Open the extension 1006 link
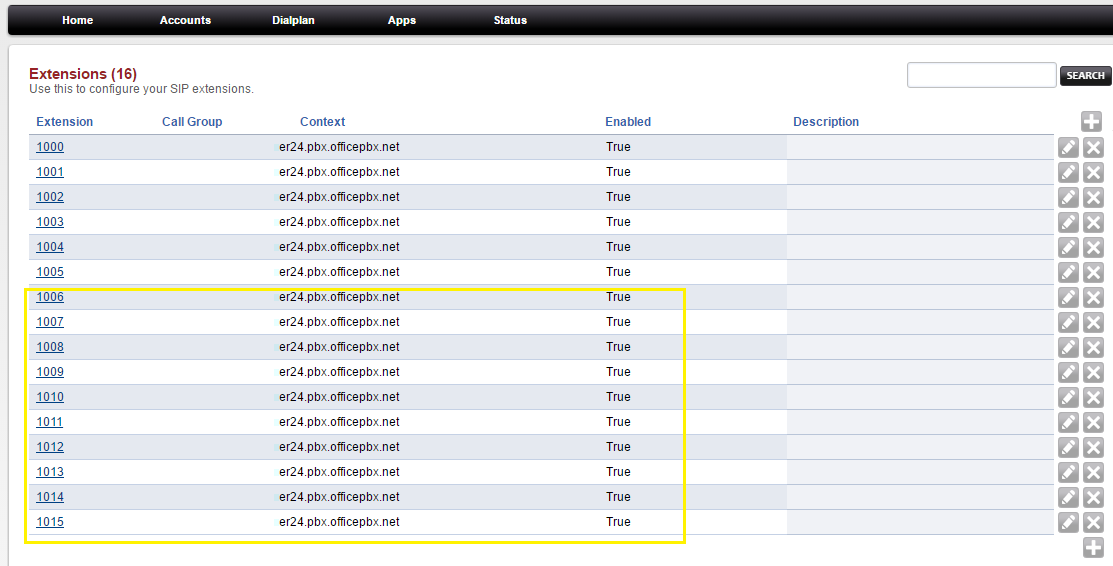1113x566 pixels. coord(50,297)
